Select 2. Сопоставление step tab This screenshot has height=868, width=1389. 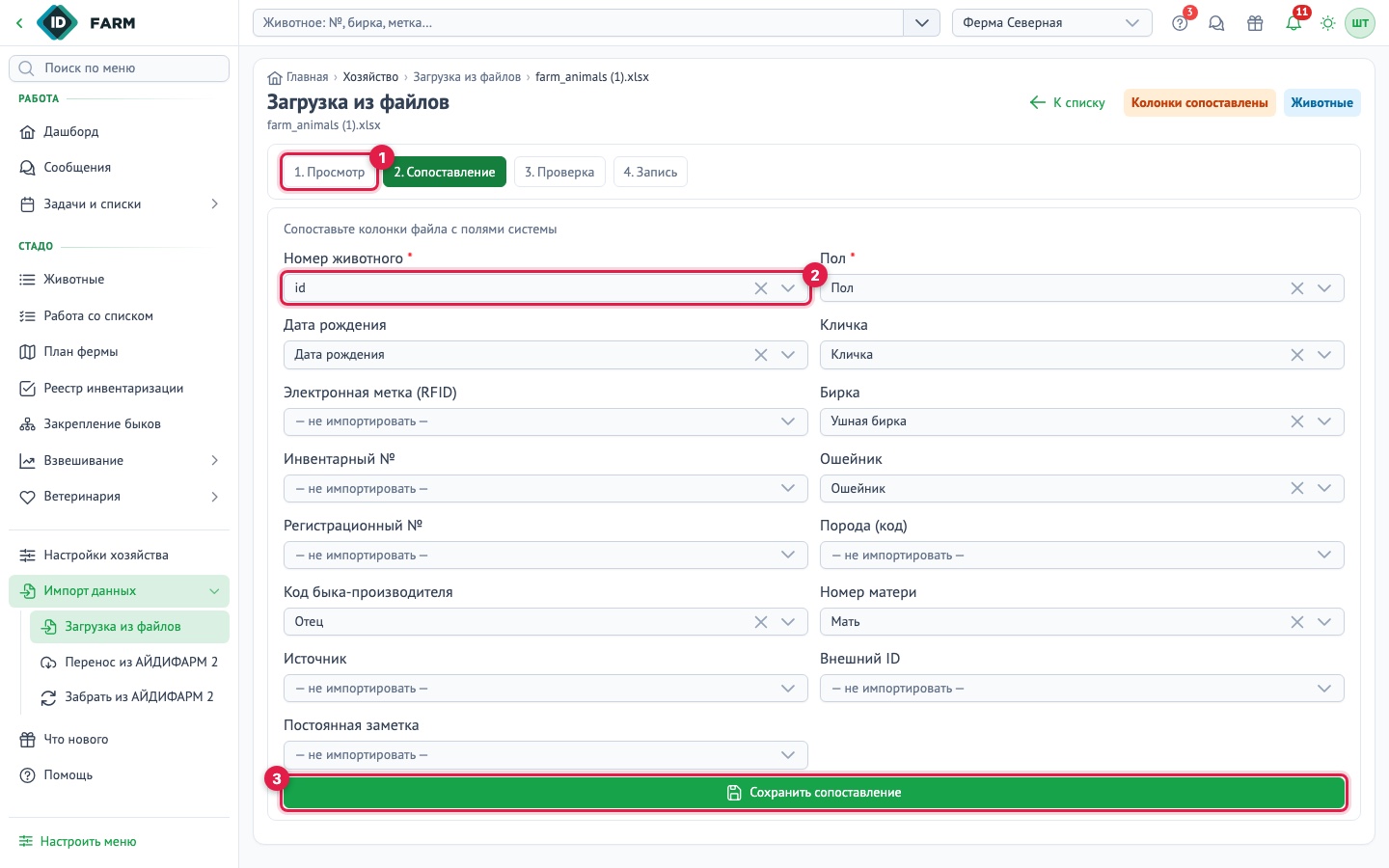(445, 173)
